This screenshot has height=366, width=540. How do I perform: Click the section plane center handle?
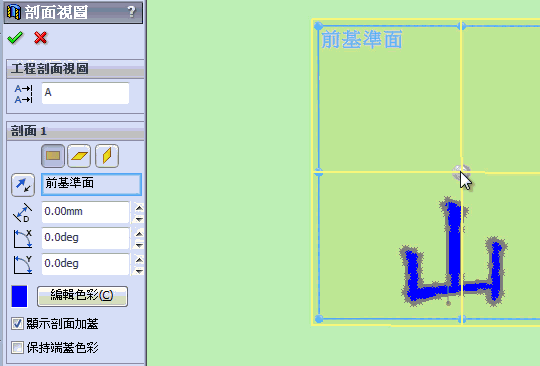tap(461, 172)
